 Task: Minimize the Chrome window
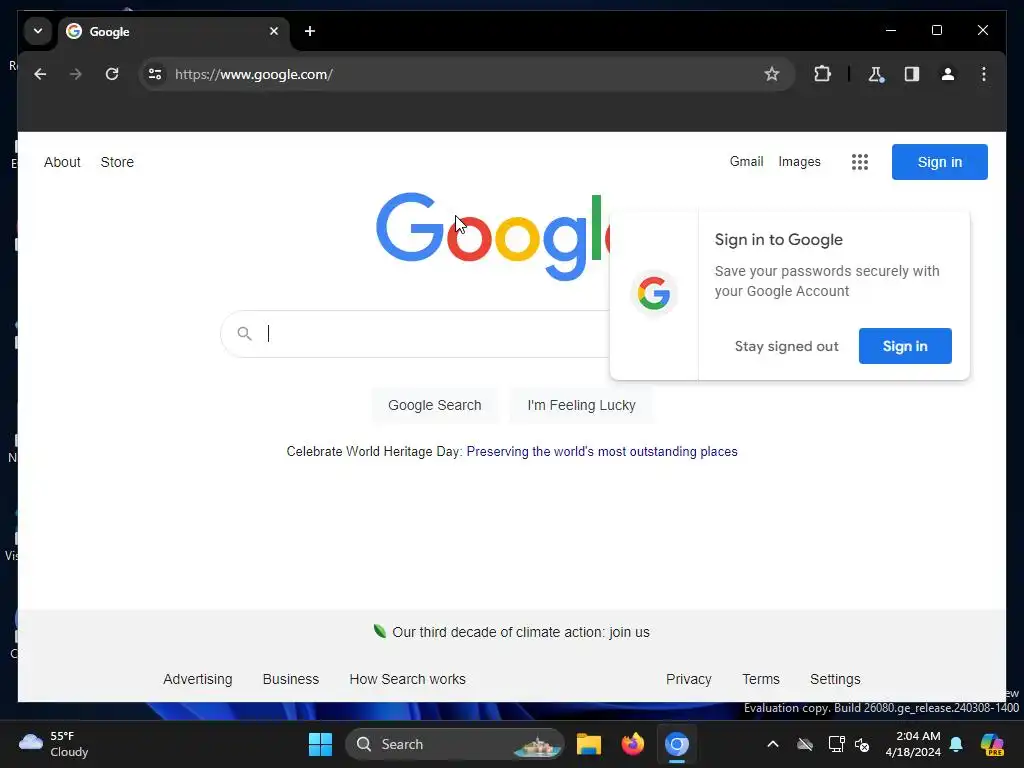click(x=891, y=30)
